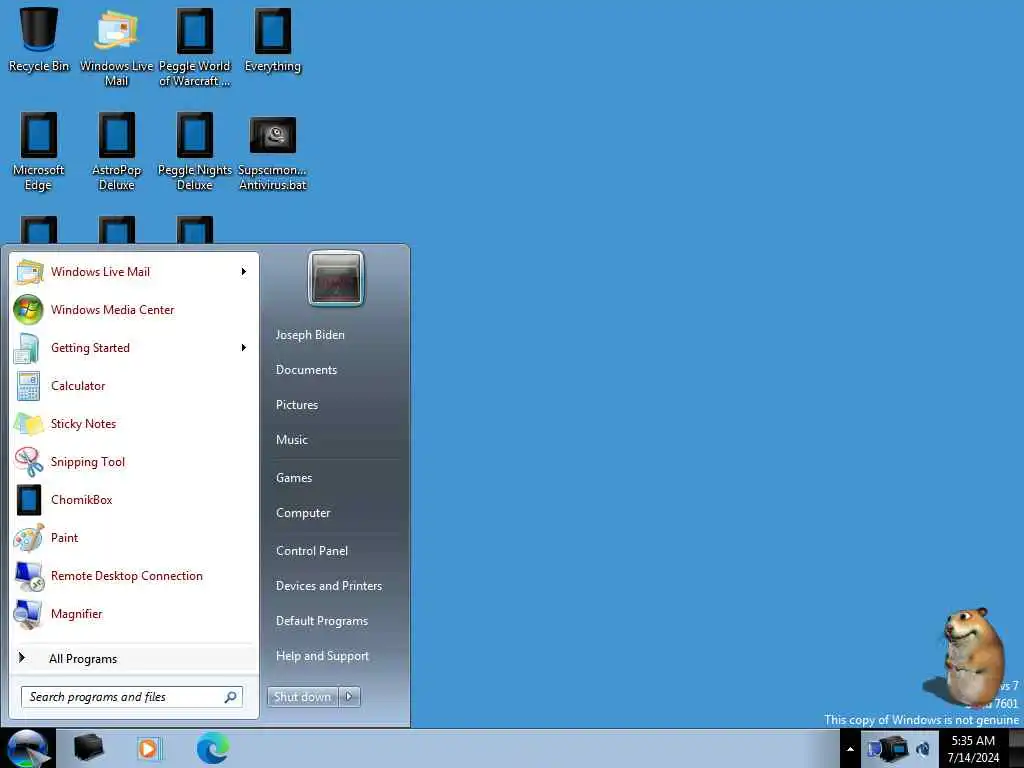Image resolution: width=1024 pixels, height=768 pixels.
Task: Open Default Programs
Action: [322, 621]
